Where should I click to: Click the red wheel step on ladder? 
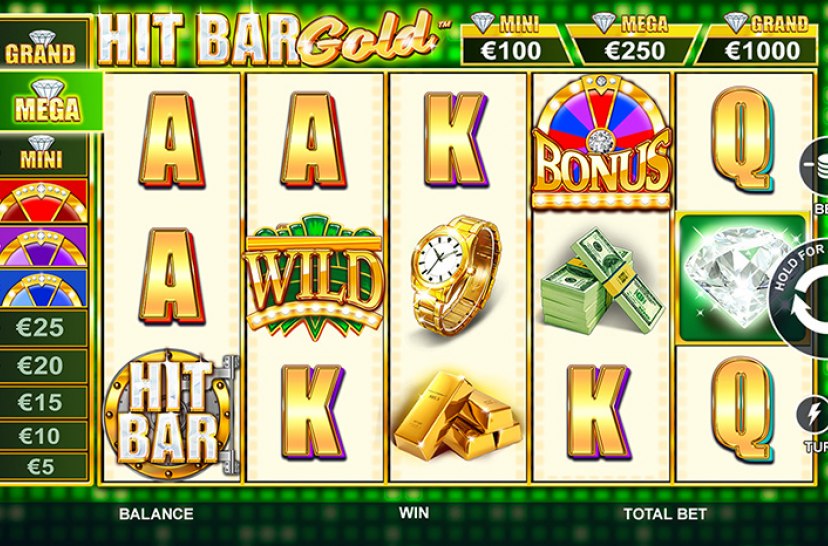tap(43, 201)
